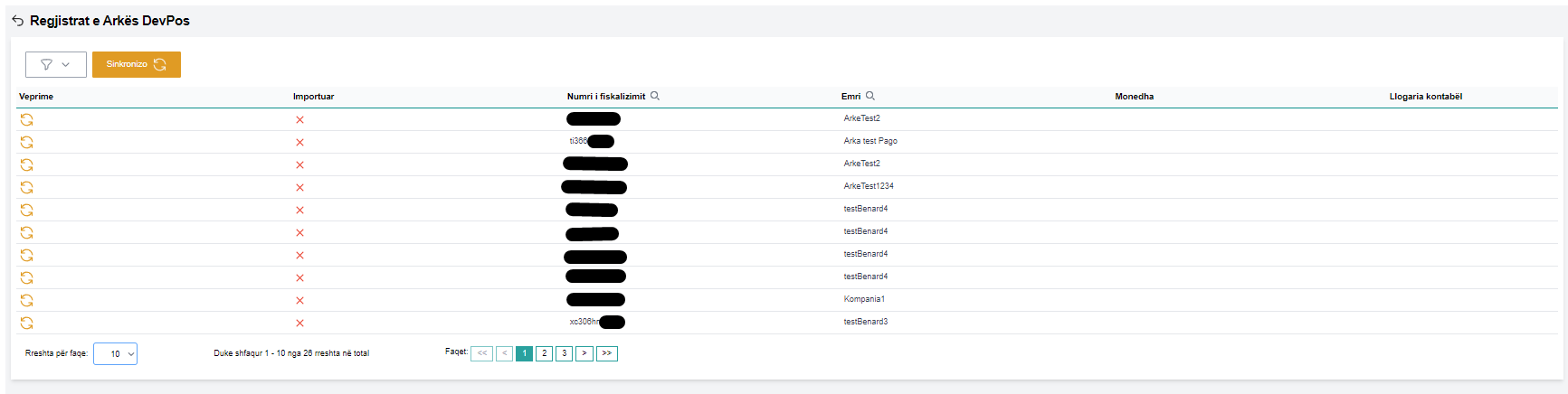Click the red X import status for Kompania1
This screenshot has width=1568, height=394.
(x=299, y=300)
